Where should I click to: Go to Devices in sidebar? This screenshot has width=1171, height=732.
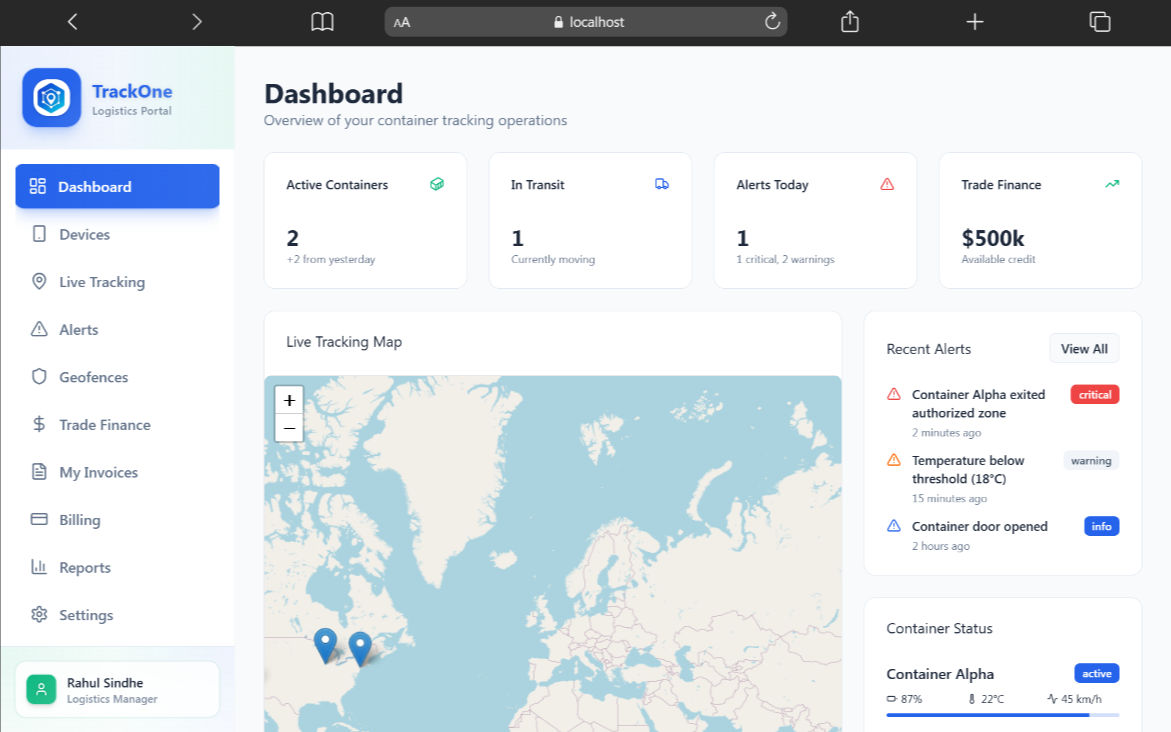pyautogui.click(x=84, y=234)
